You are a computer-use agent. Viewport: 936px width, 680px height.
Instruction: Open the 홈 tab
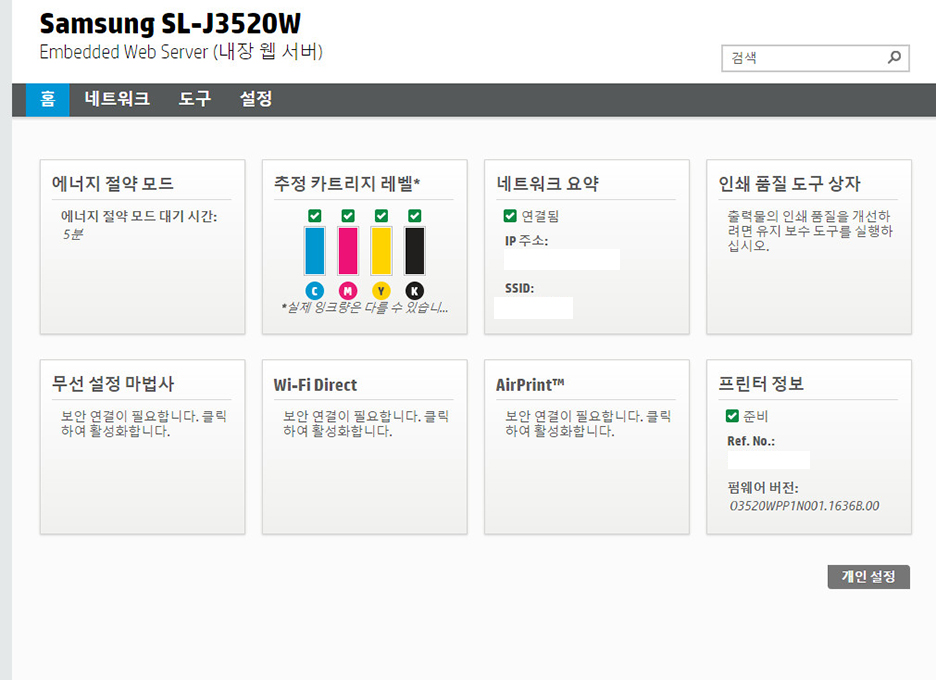pos(48,99)
